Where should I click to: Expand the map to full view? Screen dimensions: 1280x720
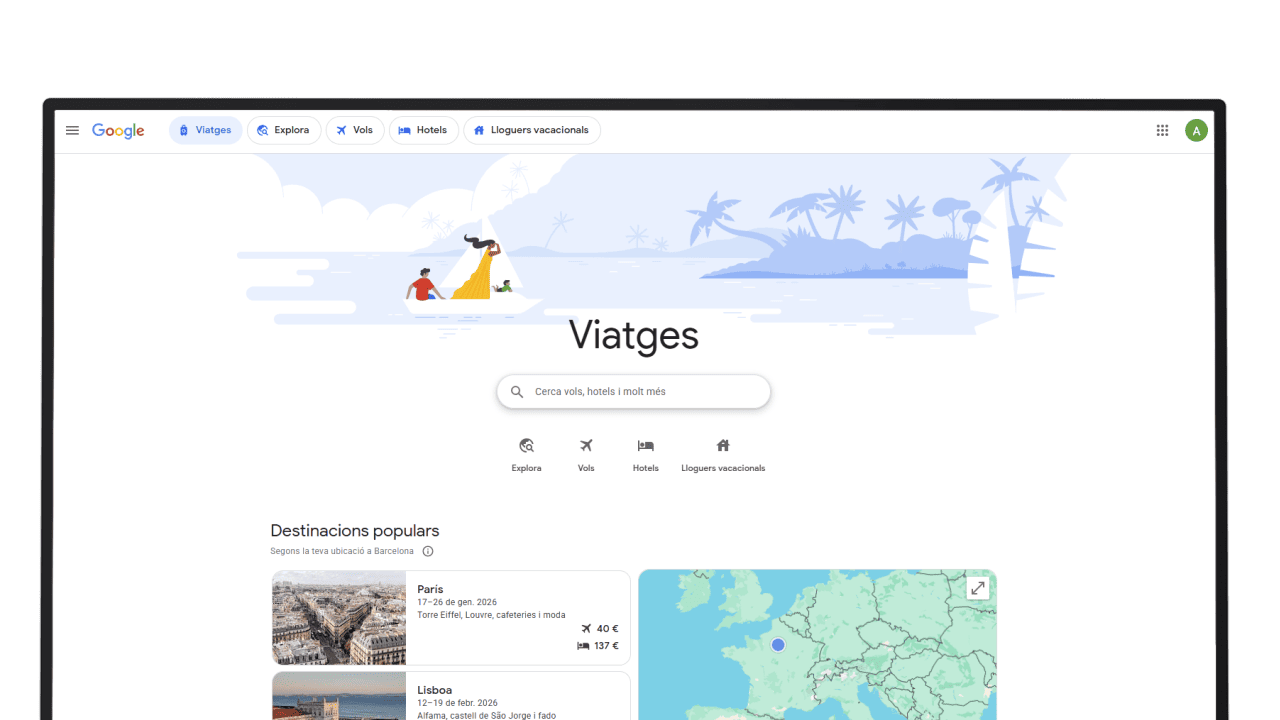tap(977, 588)
